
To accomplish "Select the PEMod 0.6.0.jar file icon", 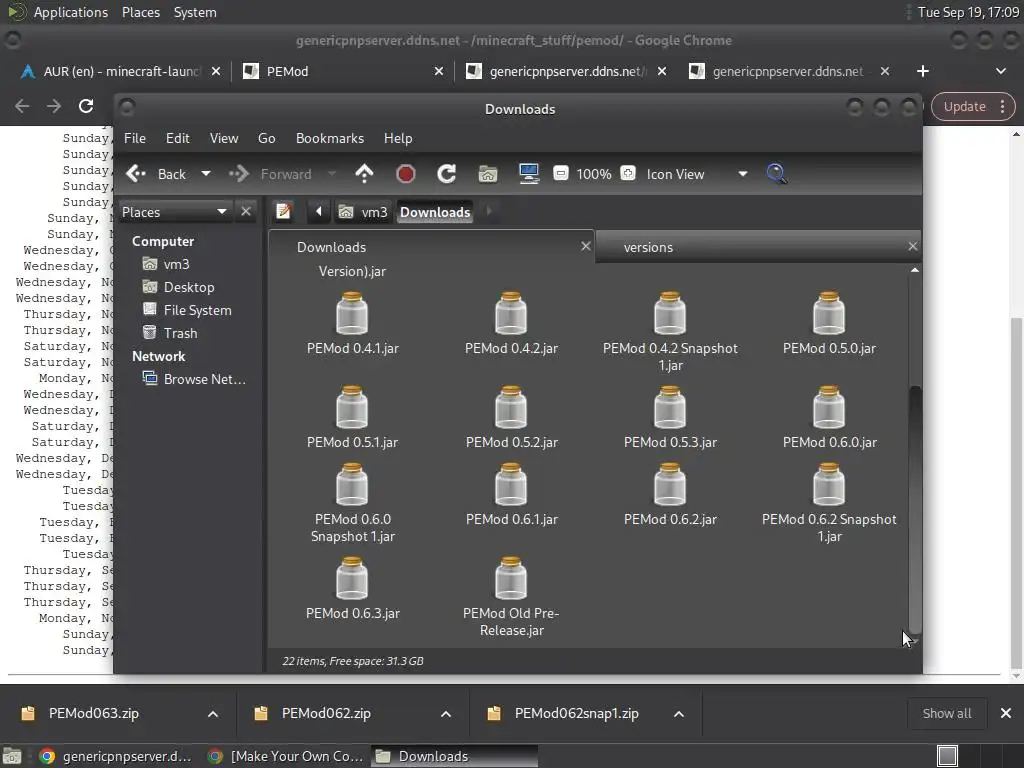I will tap(829, 408).
